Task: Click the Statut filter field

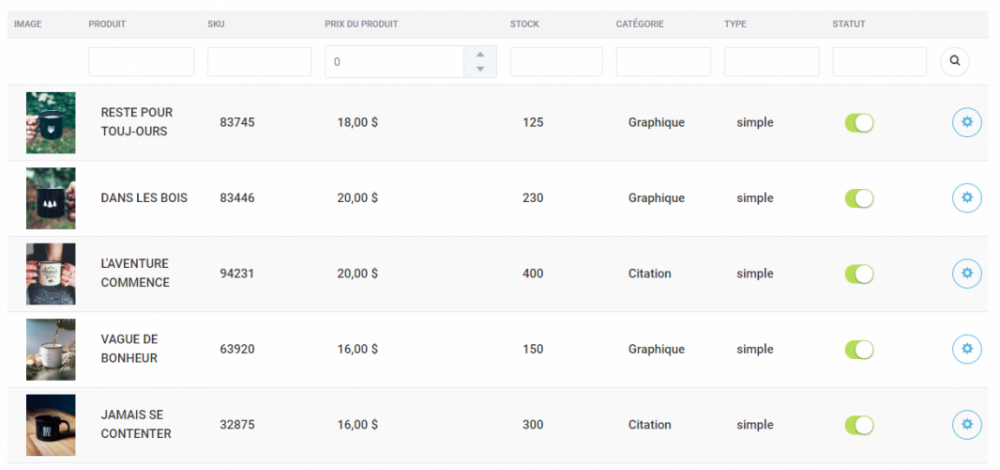Action: [x=879, y=62]
